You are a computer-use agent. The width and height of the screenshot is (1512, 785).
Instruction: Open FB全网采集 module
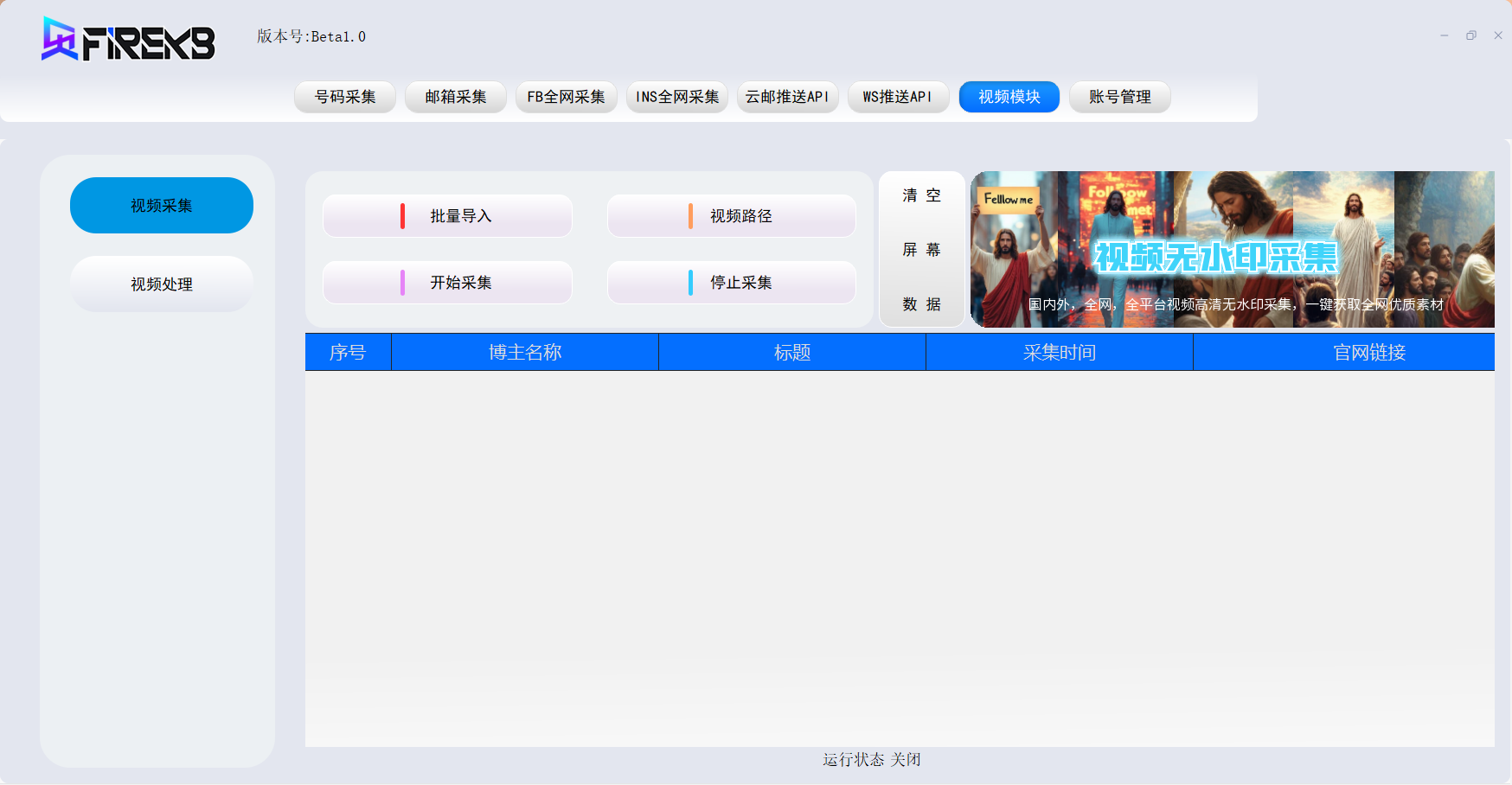tap(567, 97)
